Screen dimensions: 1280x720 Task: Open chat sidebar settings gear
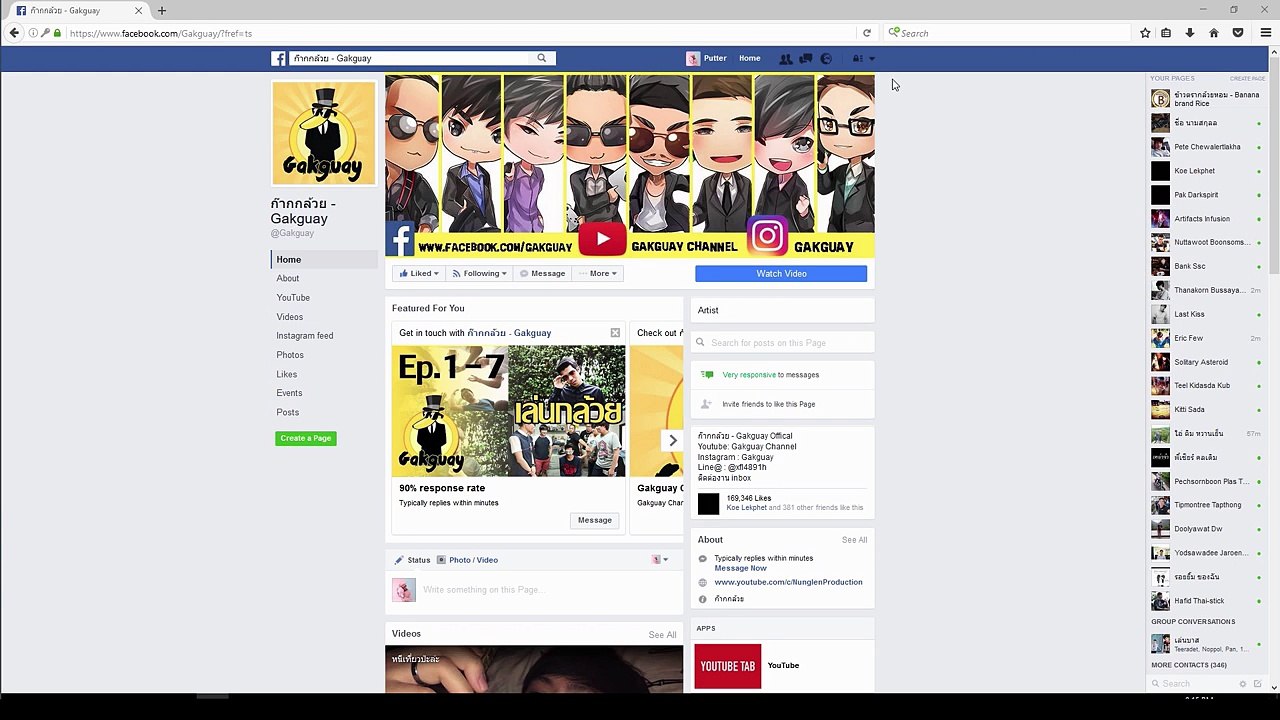pos(1243,684)
